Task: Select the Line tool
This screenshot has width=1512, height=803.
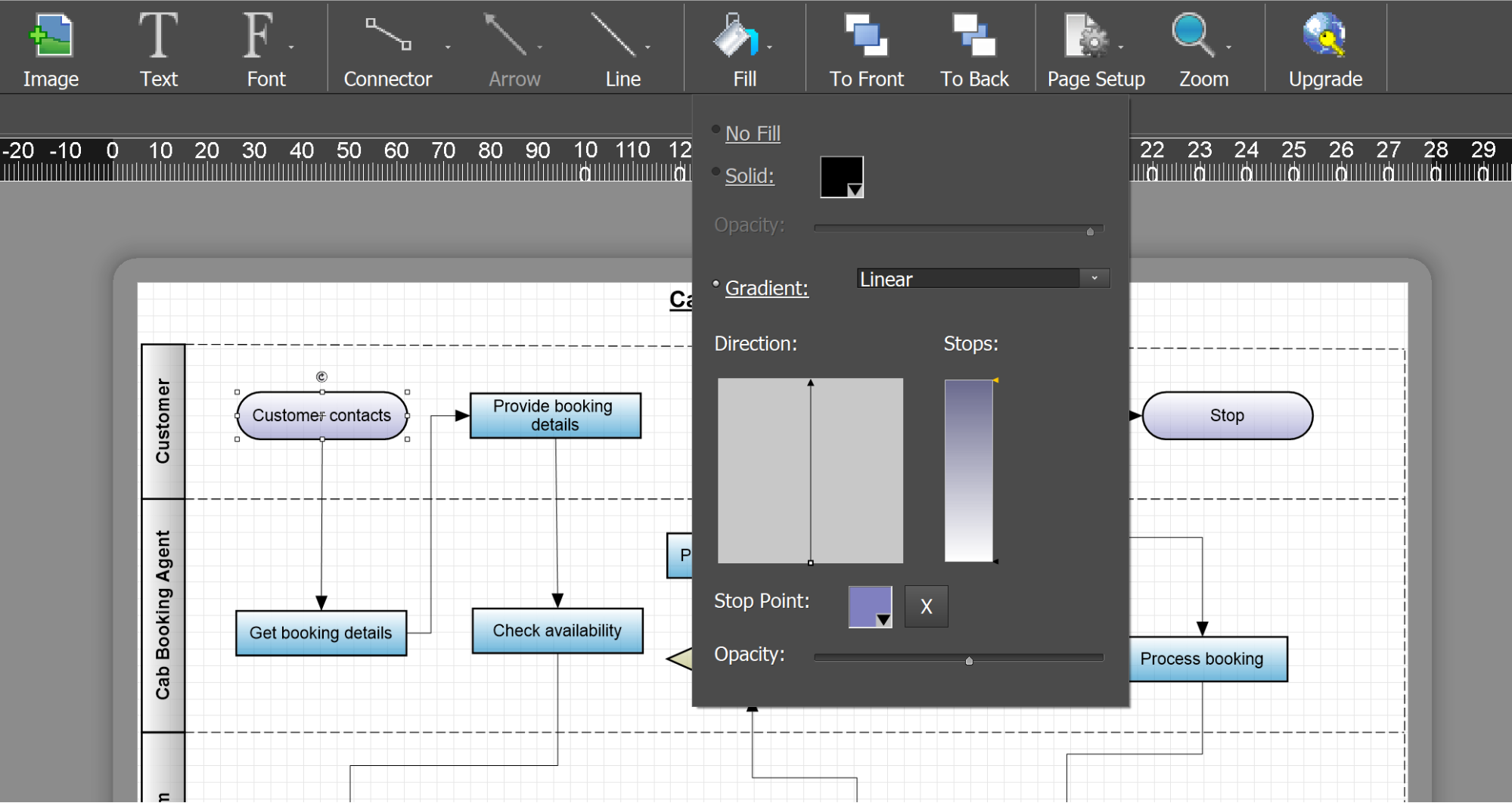Action: [620, 45]
